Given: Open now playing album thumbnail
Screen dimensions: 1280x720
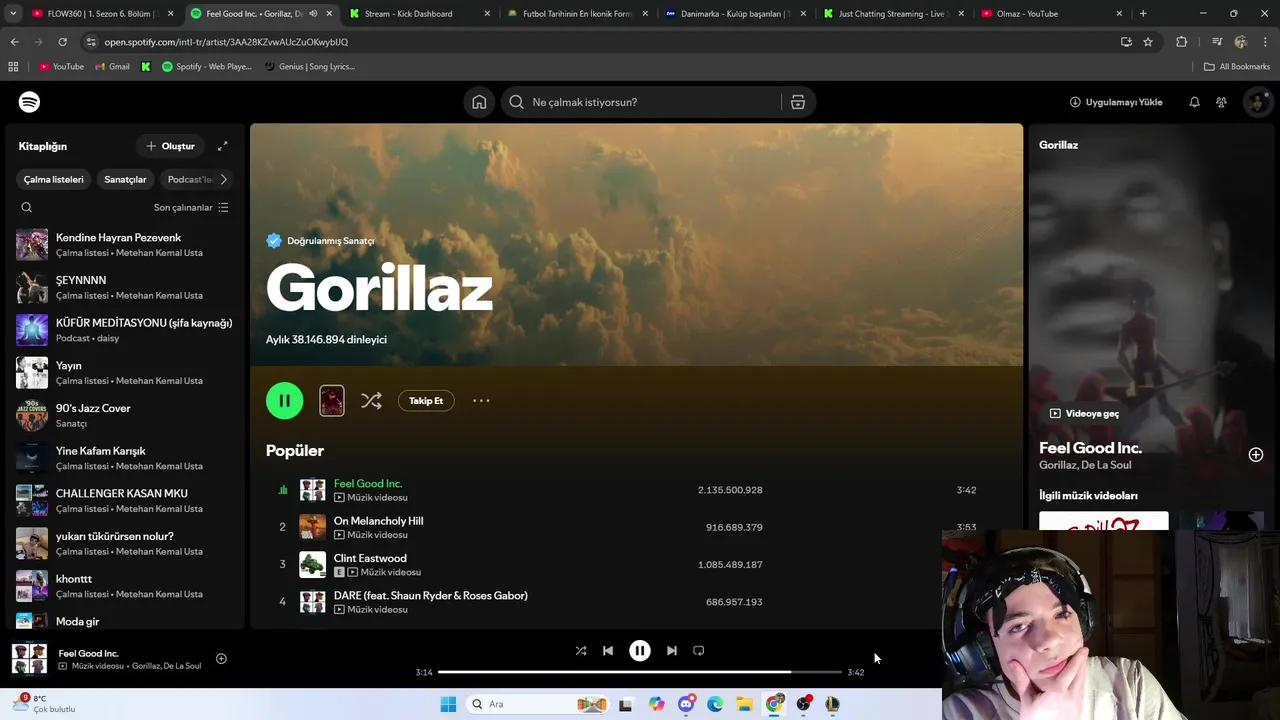Looking at the screenshot, I should [x=29, y=659].
